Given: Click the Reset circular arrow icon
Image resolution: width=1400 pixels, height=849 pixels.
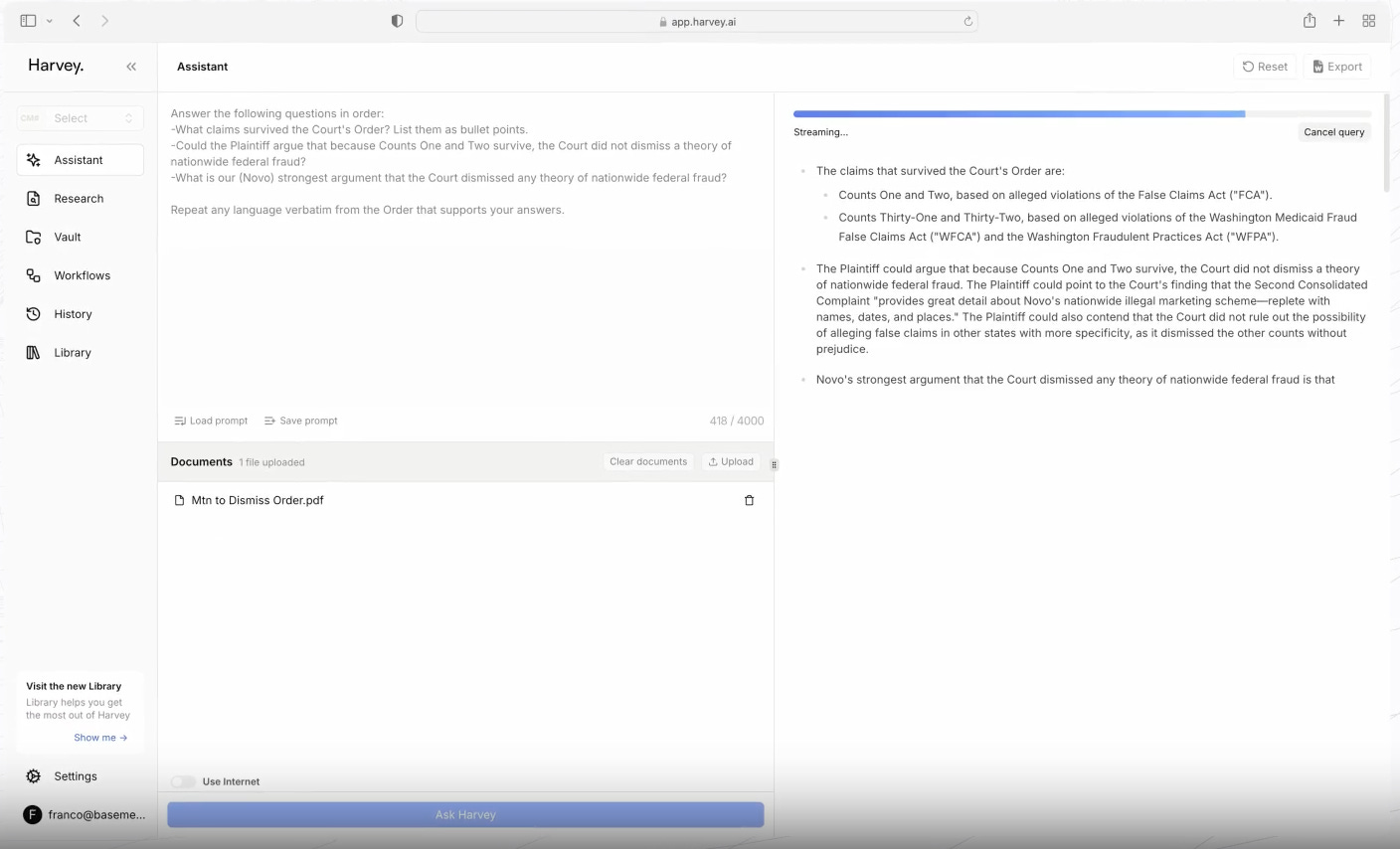Looking at the screenshot, I should 1248,67.
